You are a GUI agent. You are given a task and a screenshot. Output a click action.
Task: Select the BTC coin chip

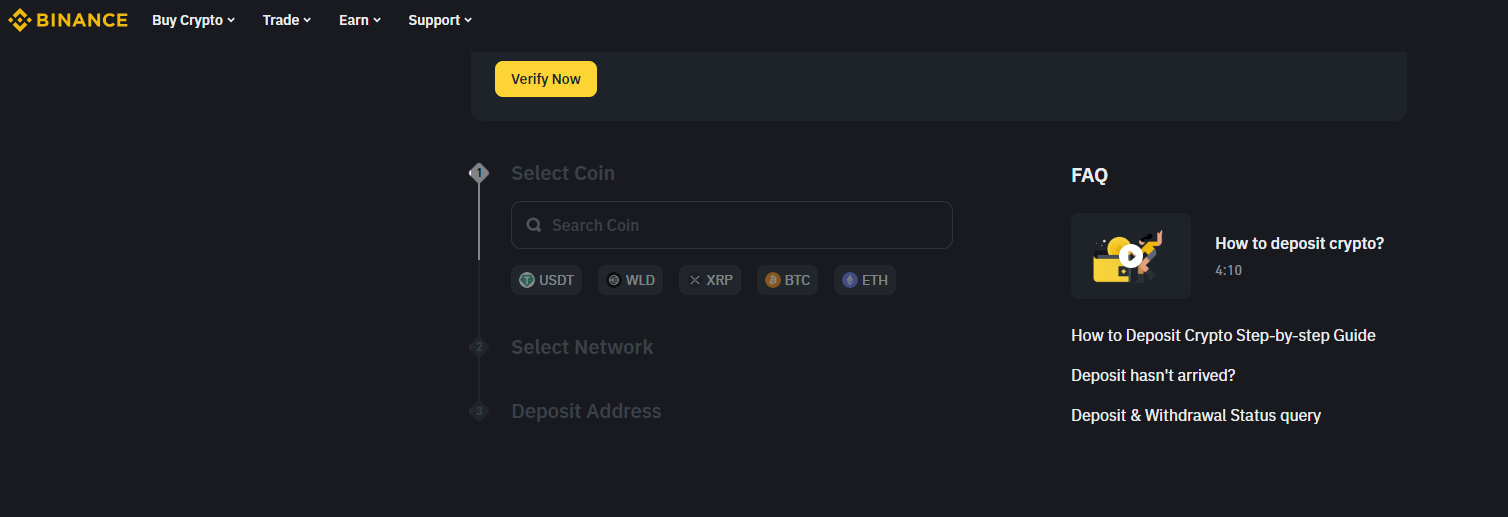pos(787,280)
